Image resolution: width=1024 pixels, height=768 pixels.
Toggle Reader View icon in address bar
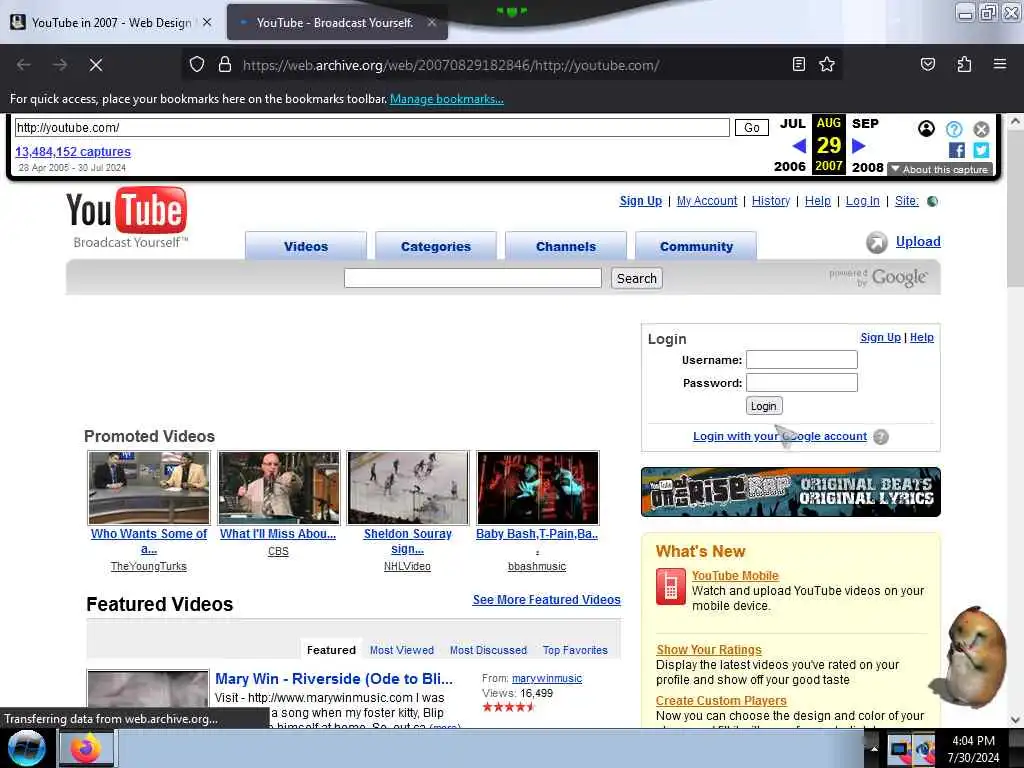[798, 64]
